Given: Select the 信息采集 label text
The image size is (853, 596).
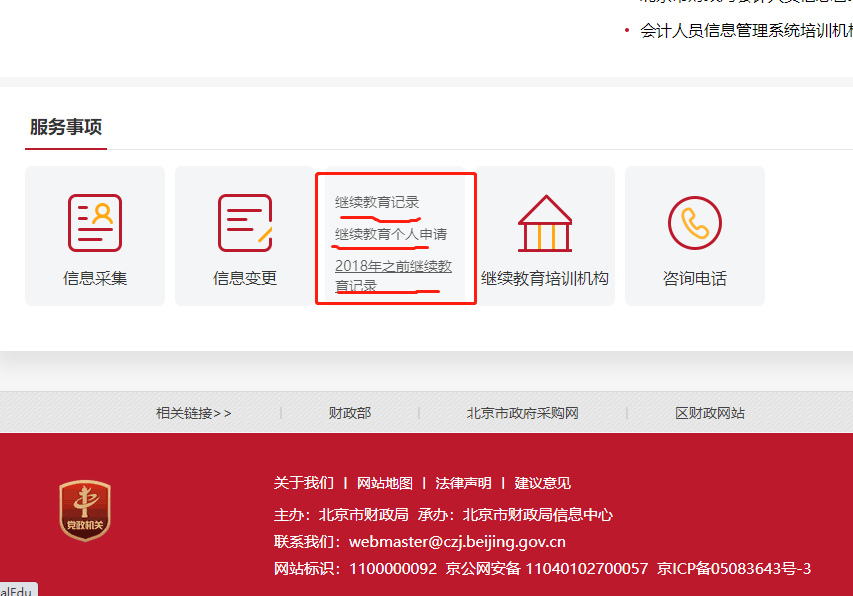Looking at the screenshot, I should [x=95, y=279].
